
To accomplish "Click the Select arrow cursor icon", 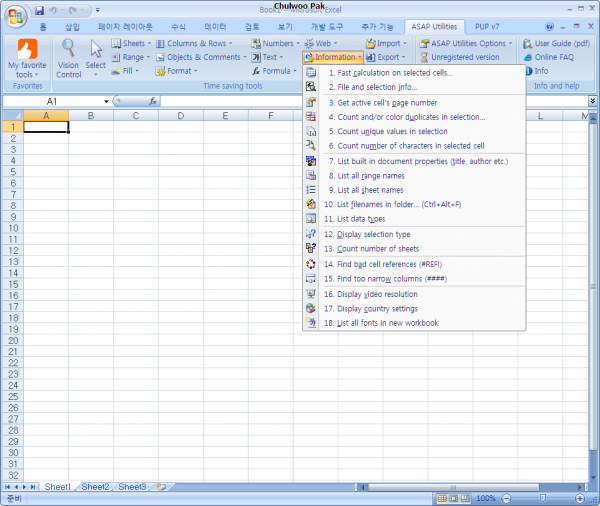I will (96, 49).
